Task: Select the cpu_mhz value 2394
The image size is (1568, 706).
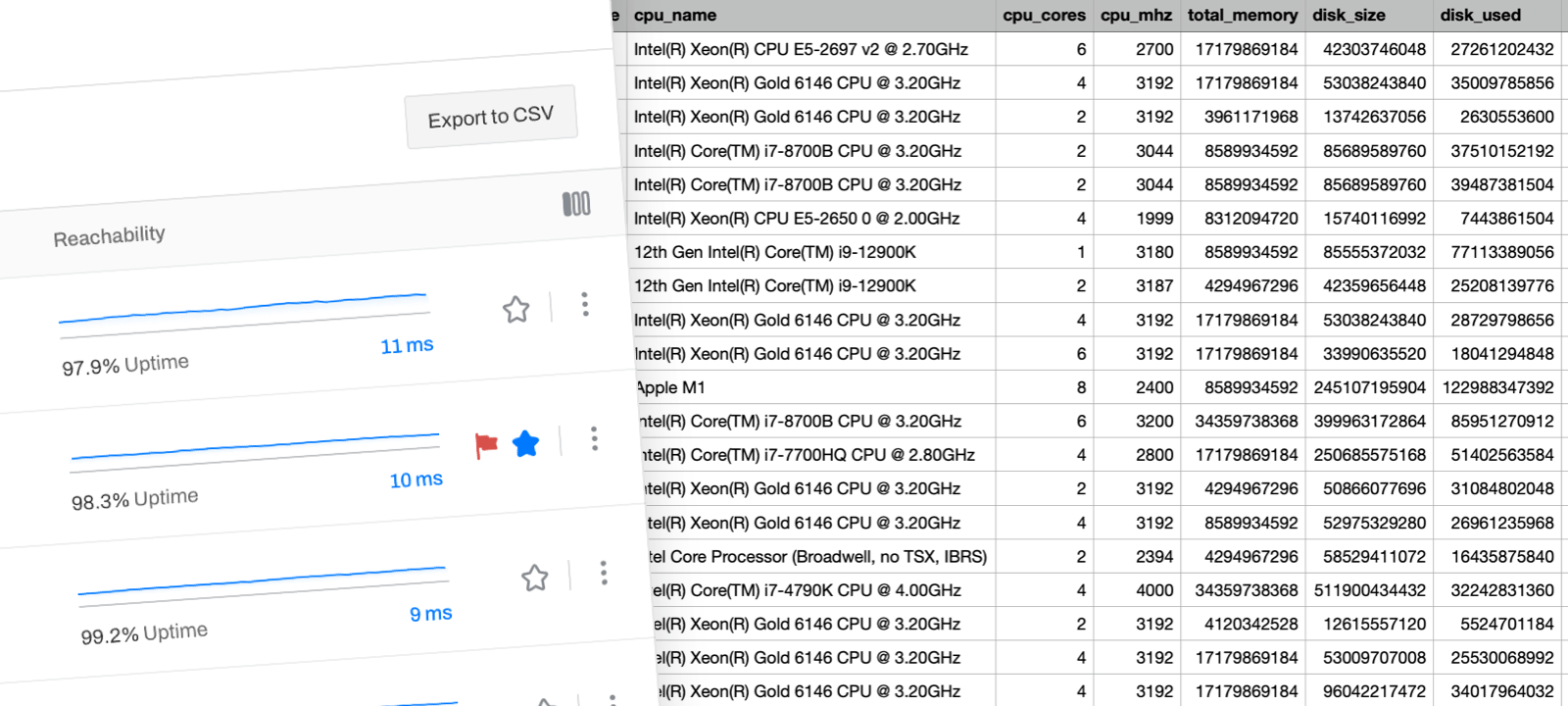Action: click(x=1154, y=556)
